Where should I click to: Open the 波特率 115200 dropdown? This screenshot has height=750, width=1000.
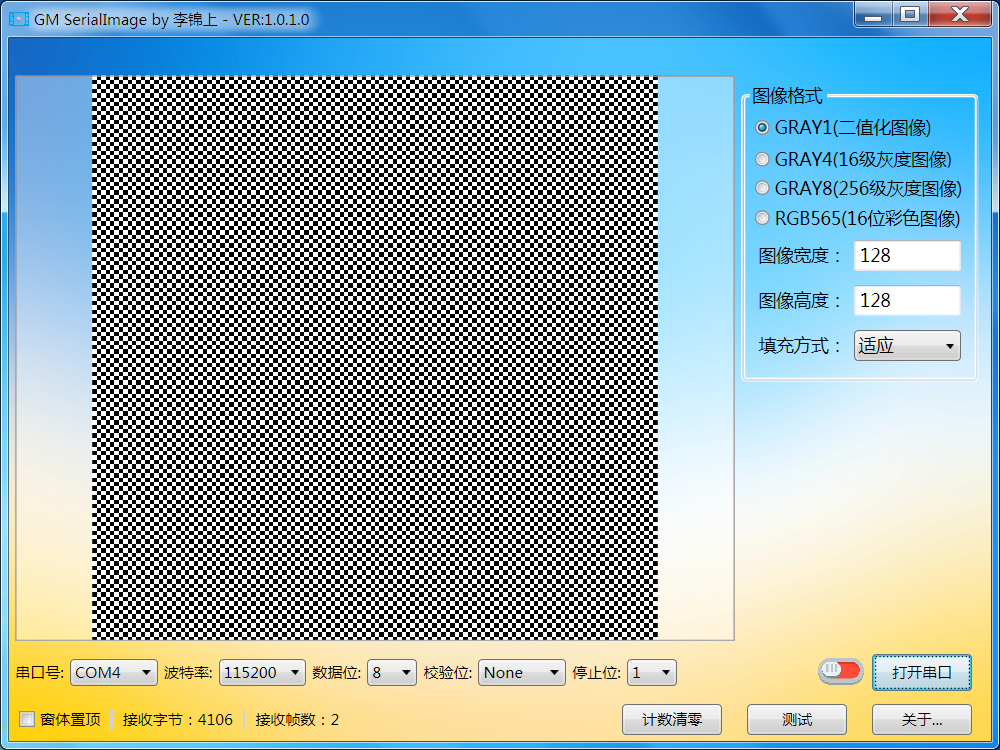coord(262,672)
